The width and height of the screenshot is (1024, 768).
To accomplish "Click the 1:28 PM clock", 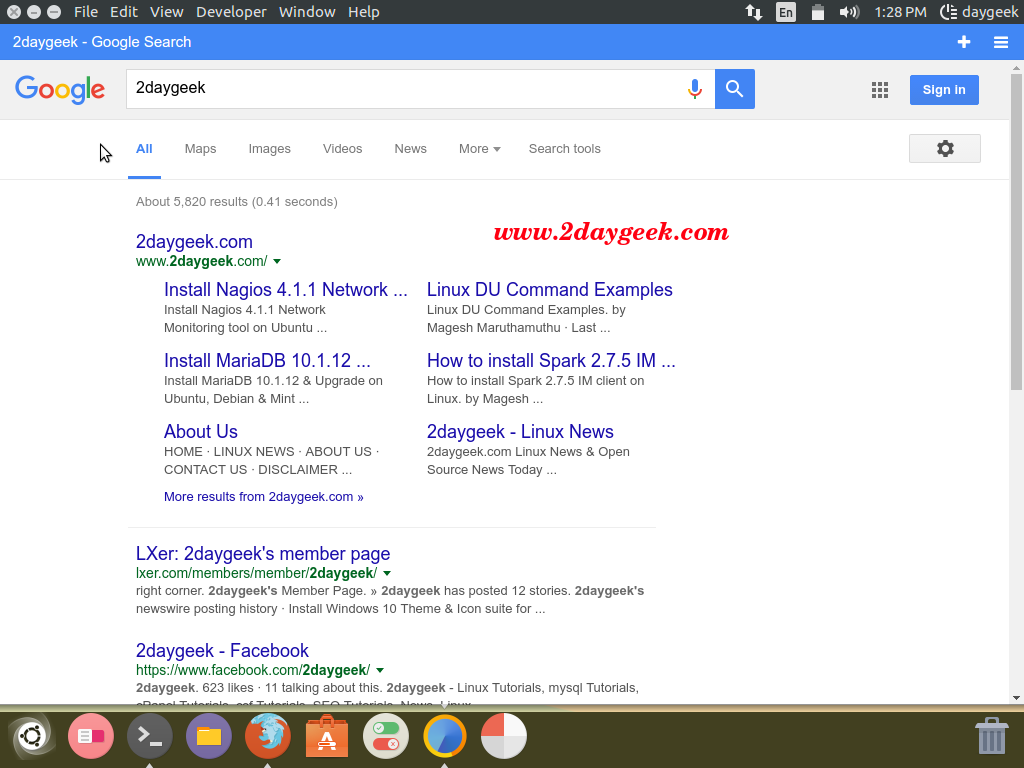I will point(900,12).
